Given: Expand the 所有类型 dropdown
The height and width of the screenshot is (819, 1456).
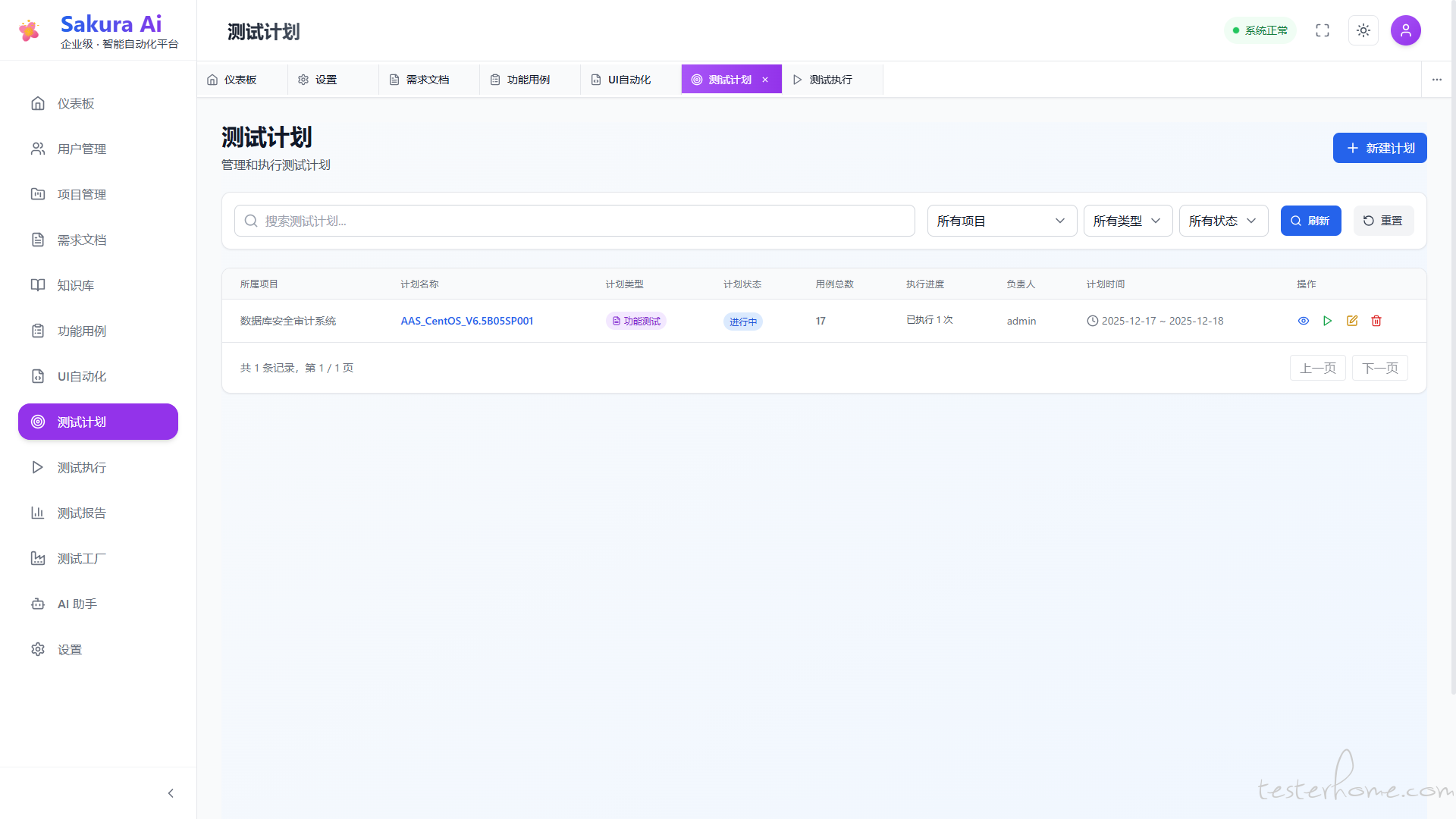Looking at the screenshot, I should [1128, 221].
